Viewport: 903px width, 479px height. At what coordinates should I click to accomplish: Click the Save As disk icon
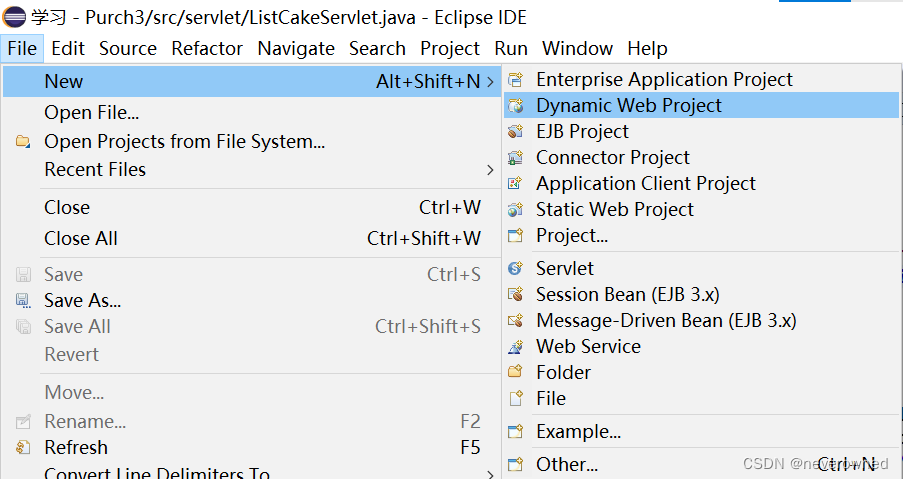pos(23,301)
